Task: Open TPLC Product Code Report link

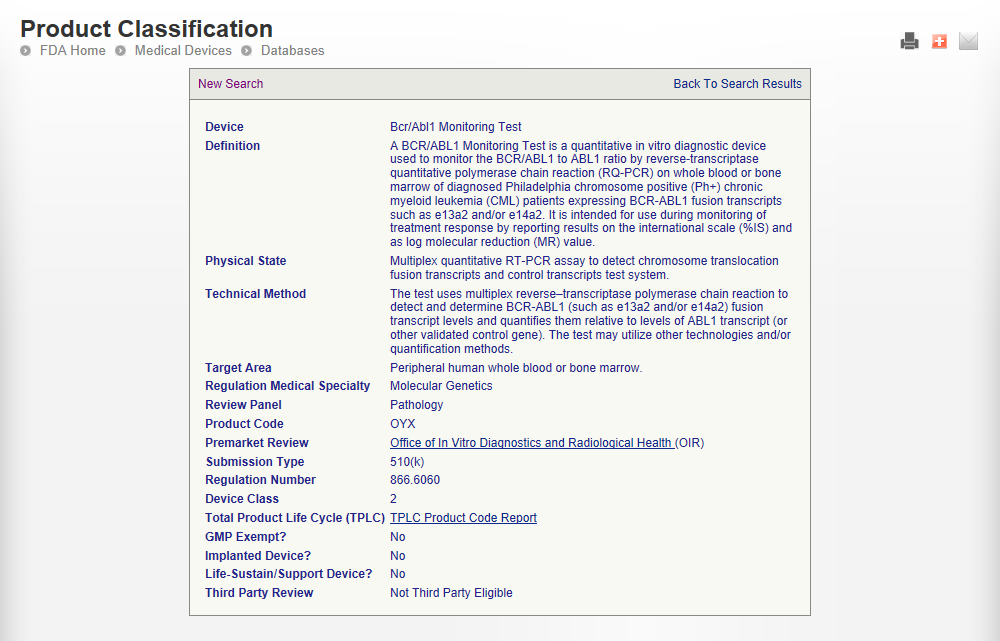Action: pos(464,518)
